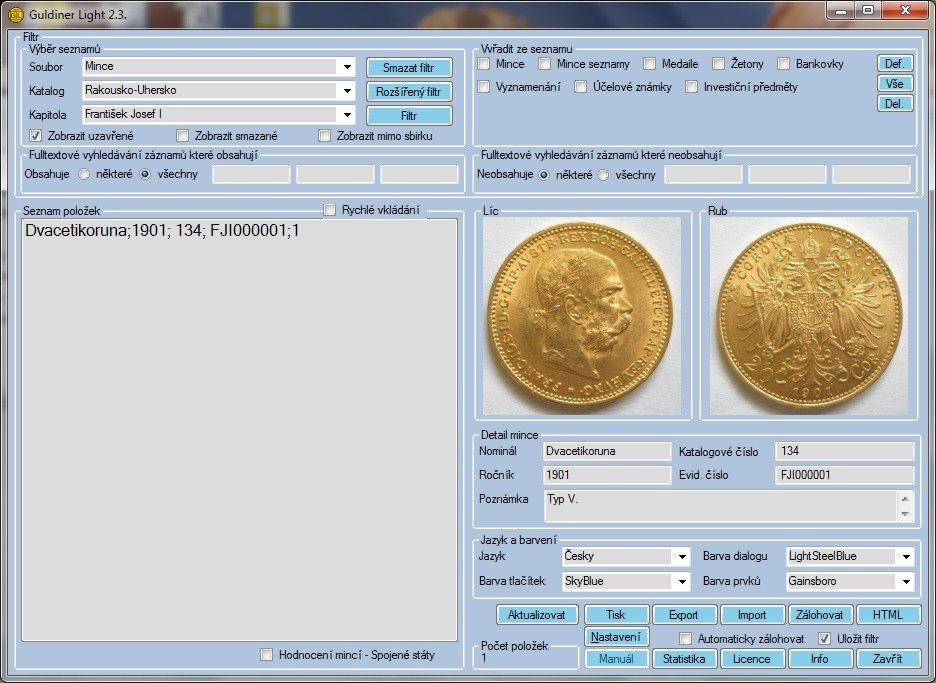The width and height of the screenshot is (936, 683).
Task: Click the Vše button
Action: click(895, 84)
